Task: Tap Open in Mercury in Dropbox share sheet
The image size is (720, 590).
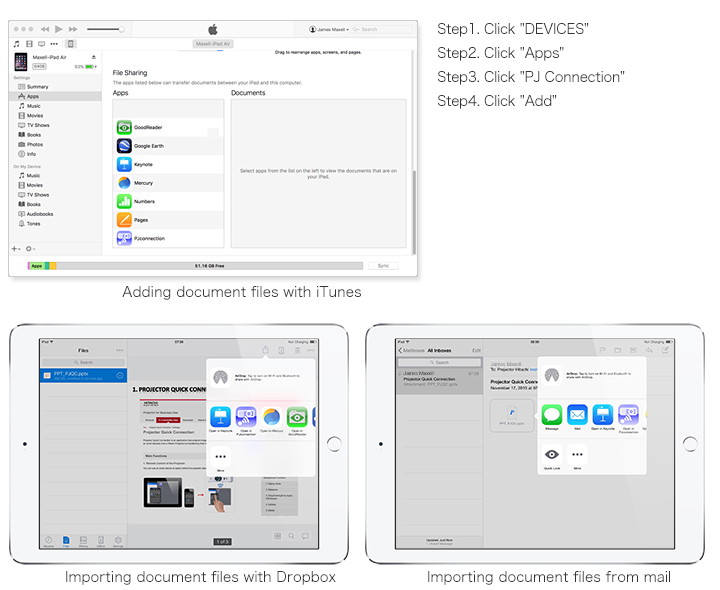Action: click(x=271, y=417)
